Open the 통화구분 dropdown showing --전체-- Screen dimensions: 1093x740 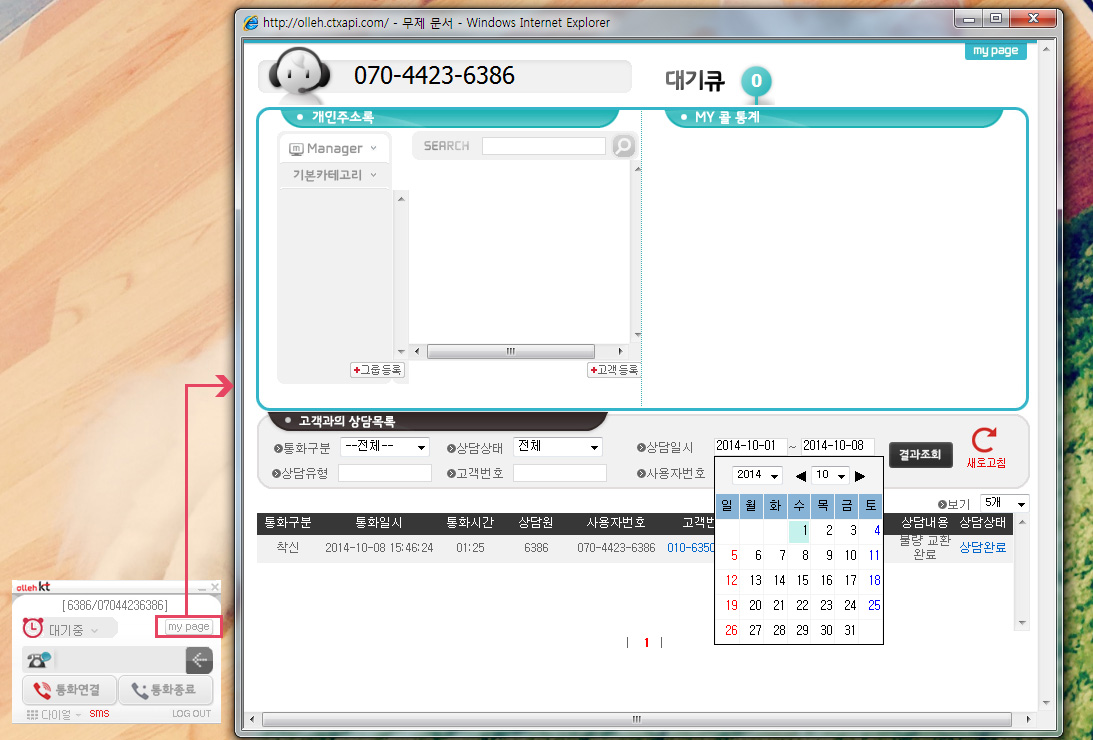tap(385, 447)
